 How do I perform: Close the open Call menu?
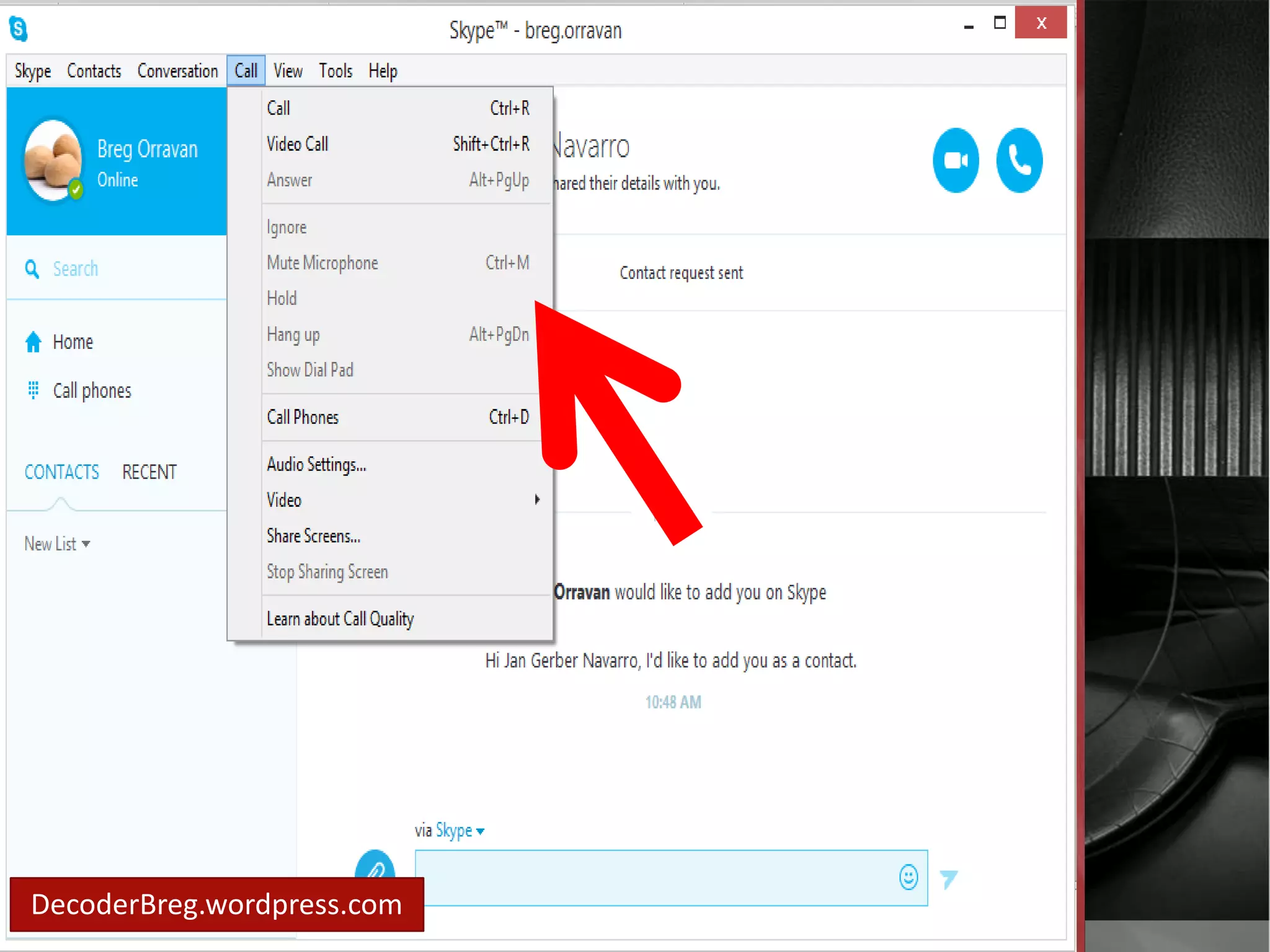[246, 71]
